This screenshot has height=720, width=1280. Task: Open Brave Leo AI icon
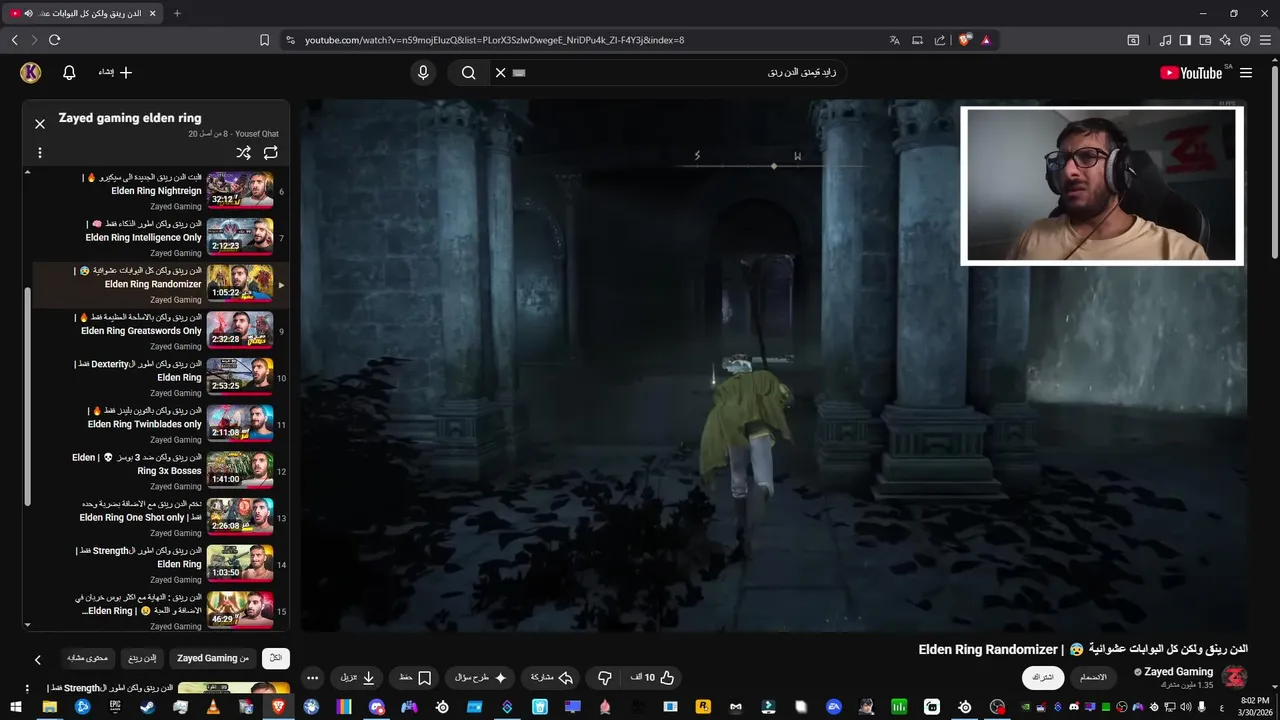pos(1226,40)
